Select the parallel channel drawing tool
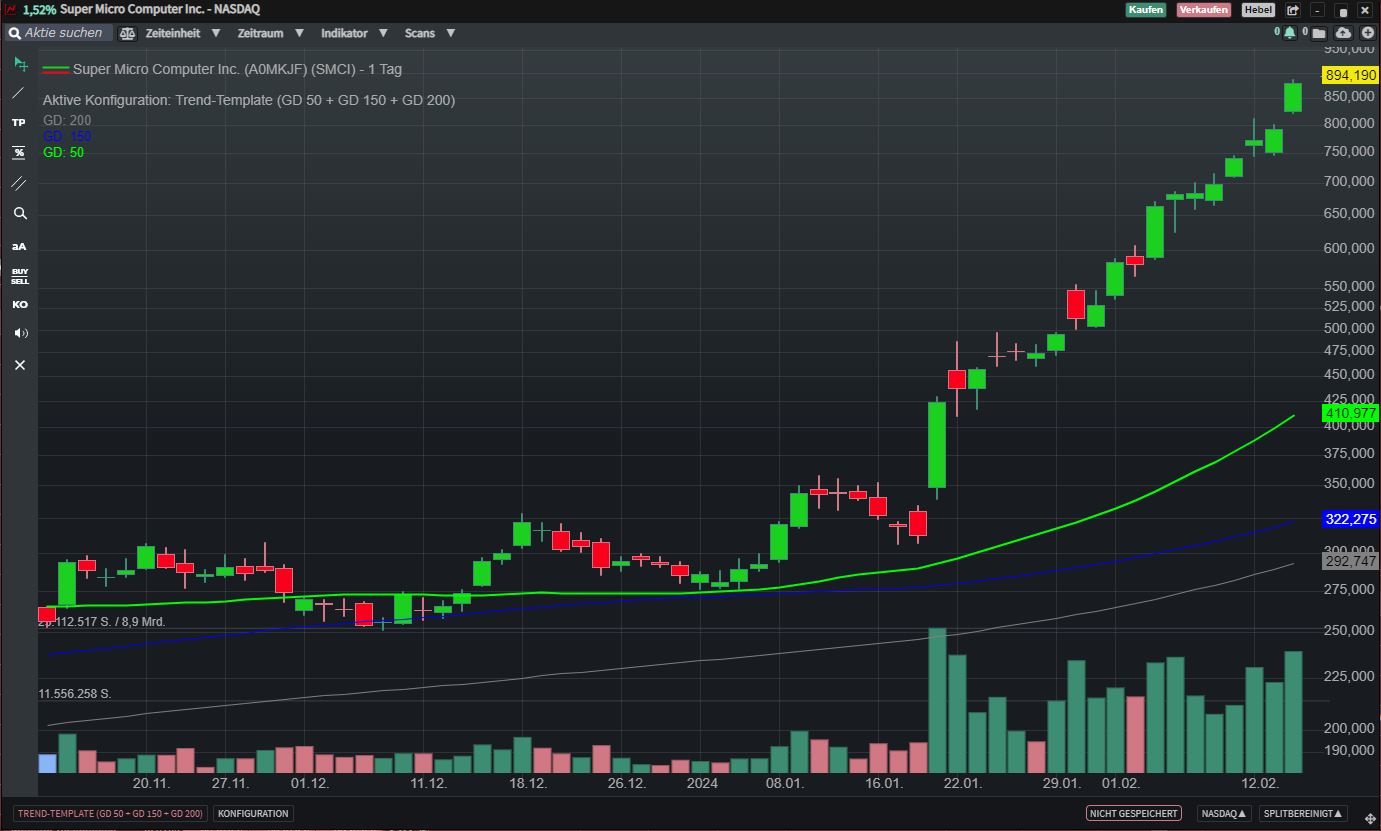Image resolution: width=1381 pixels, height=831 pixels. click(19, 183)
